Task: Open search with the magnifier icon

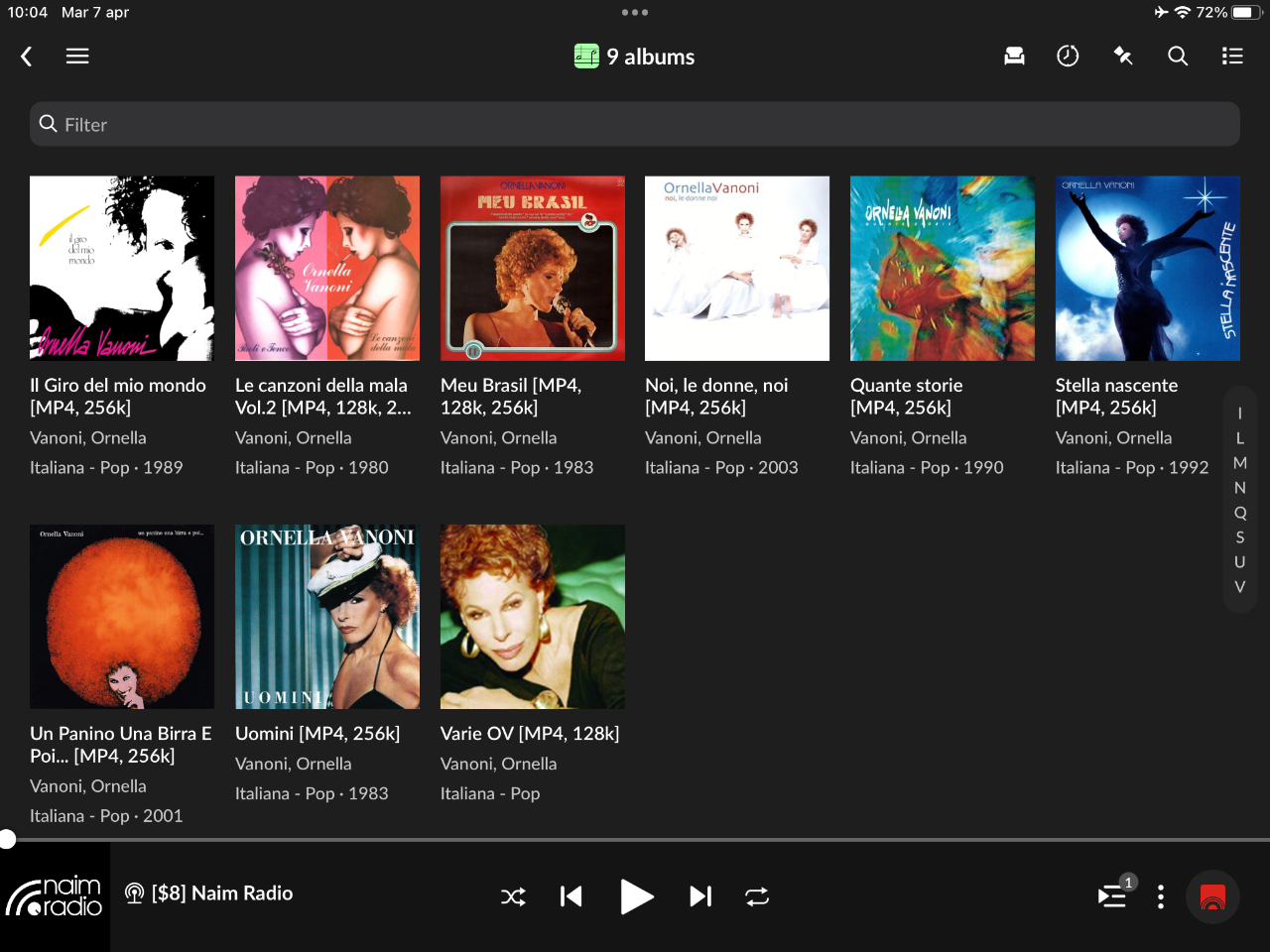Action: pos(1178,57)
